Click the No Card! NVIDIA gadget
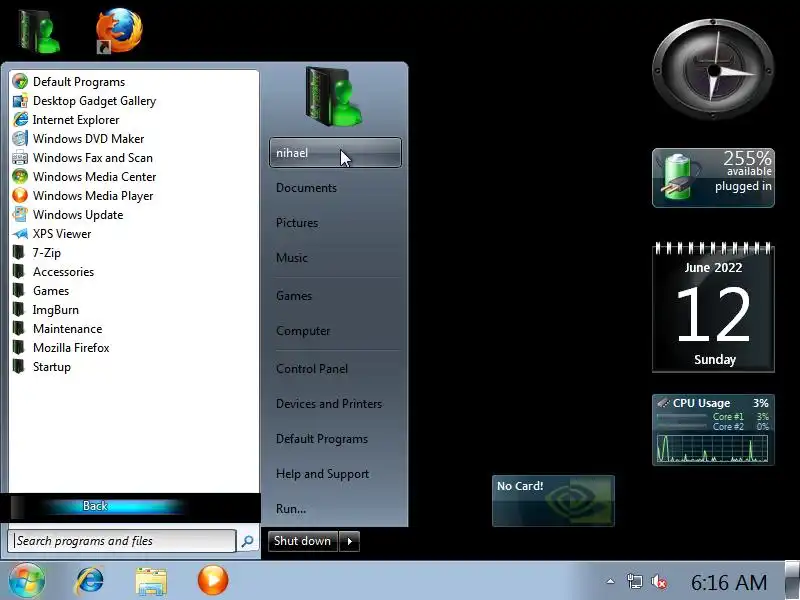The width and height of the screenshot is (800, 600). click(553, 501)
